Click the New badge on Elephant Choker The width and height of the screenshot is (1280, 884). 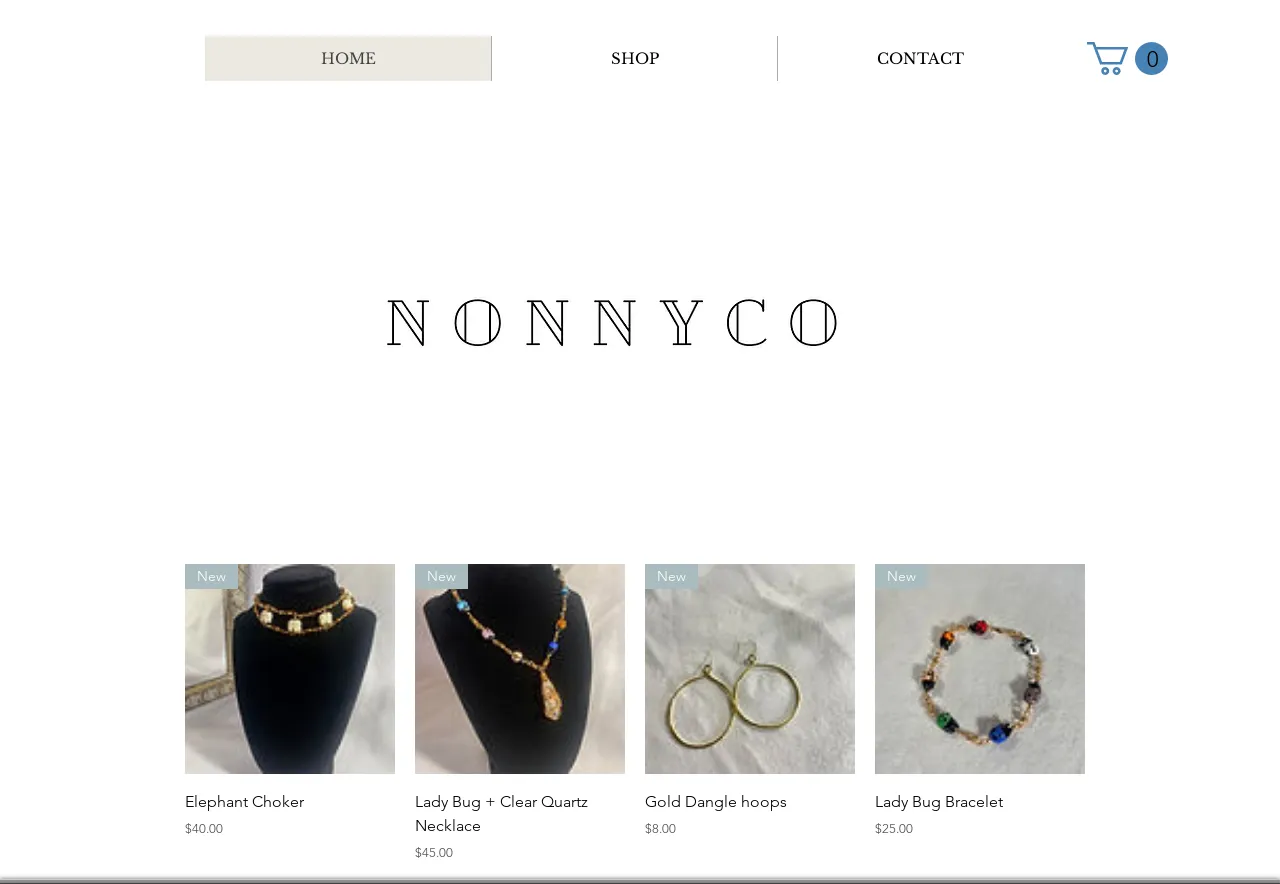coord(211,576)
